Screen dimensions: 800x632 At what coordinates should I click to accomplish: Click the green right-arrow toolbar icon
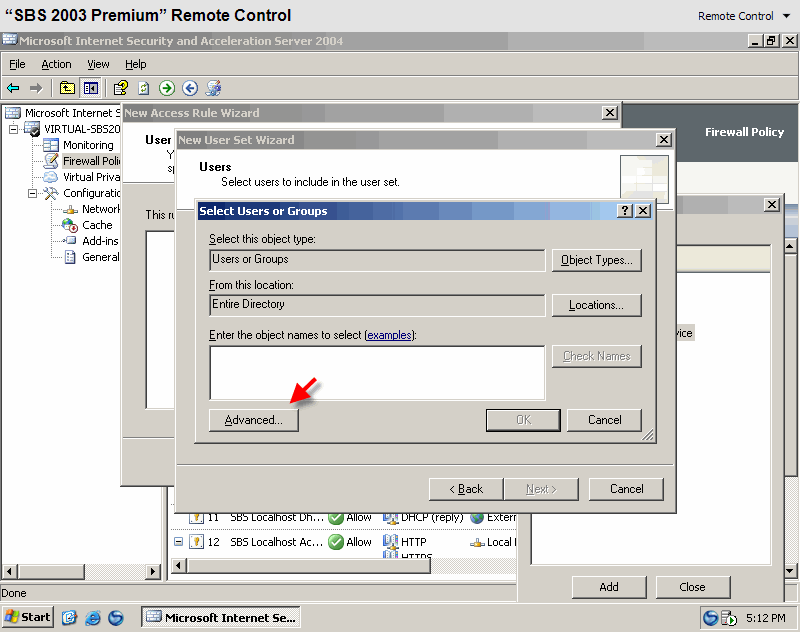[x=167, y=88]
